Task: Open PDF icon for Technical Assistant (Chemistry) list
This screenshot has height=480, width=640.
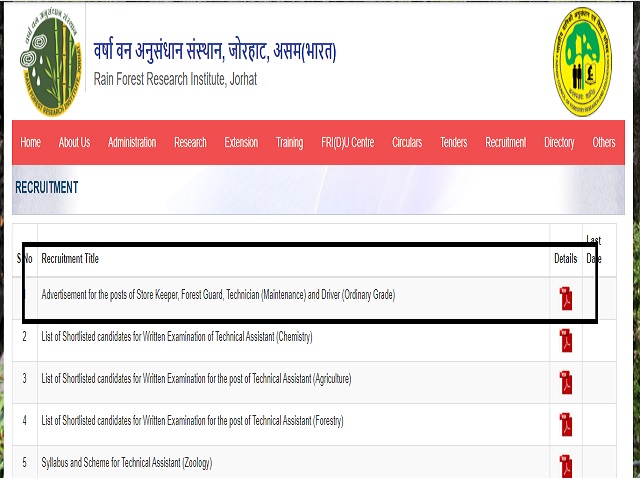Action: tap(566, 341)
